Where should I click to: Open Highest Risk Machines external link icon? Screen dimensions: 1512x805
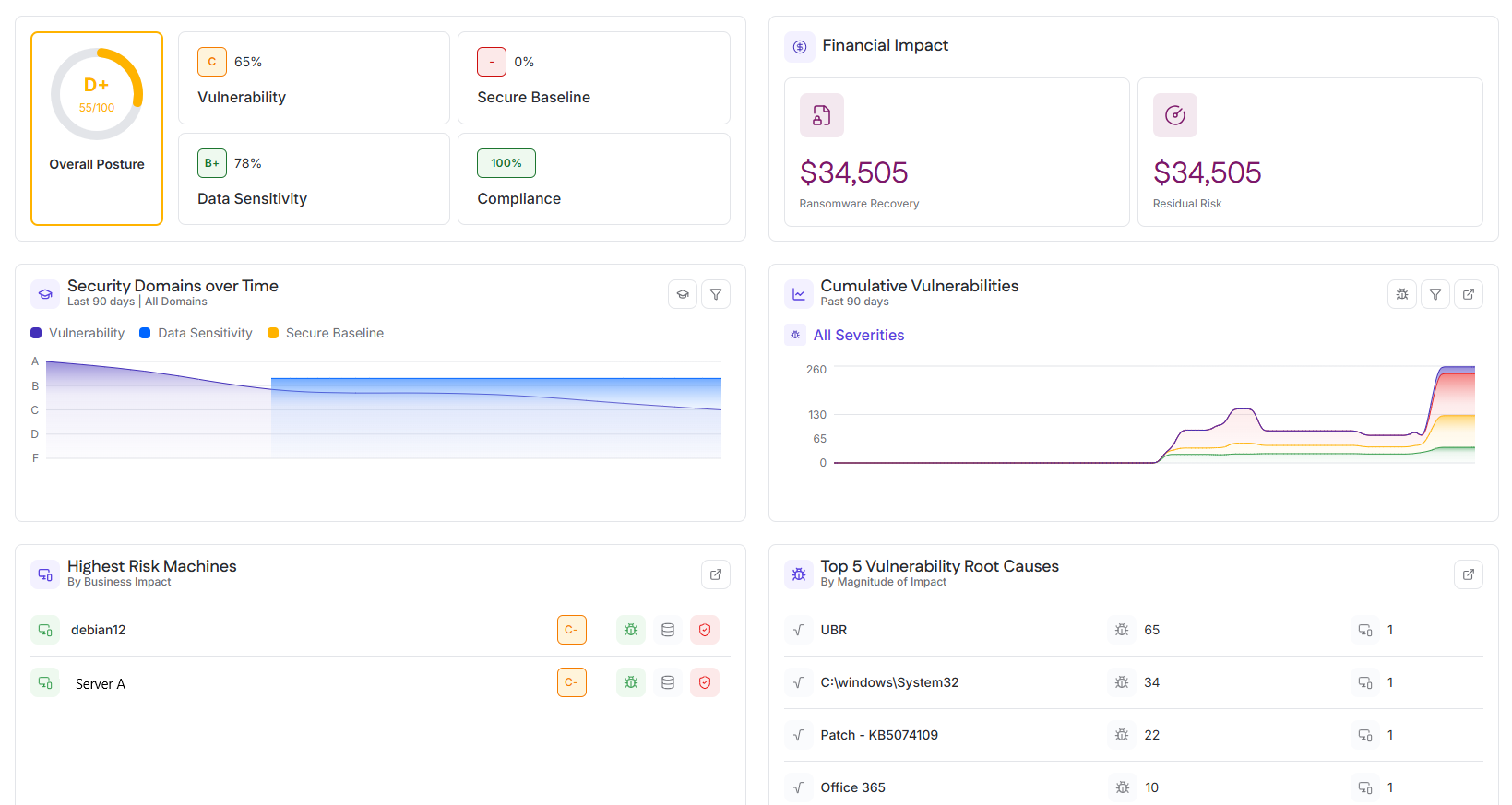click(x=716, y=574)
